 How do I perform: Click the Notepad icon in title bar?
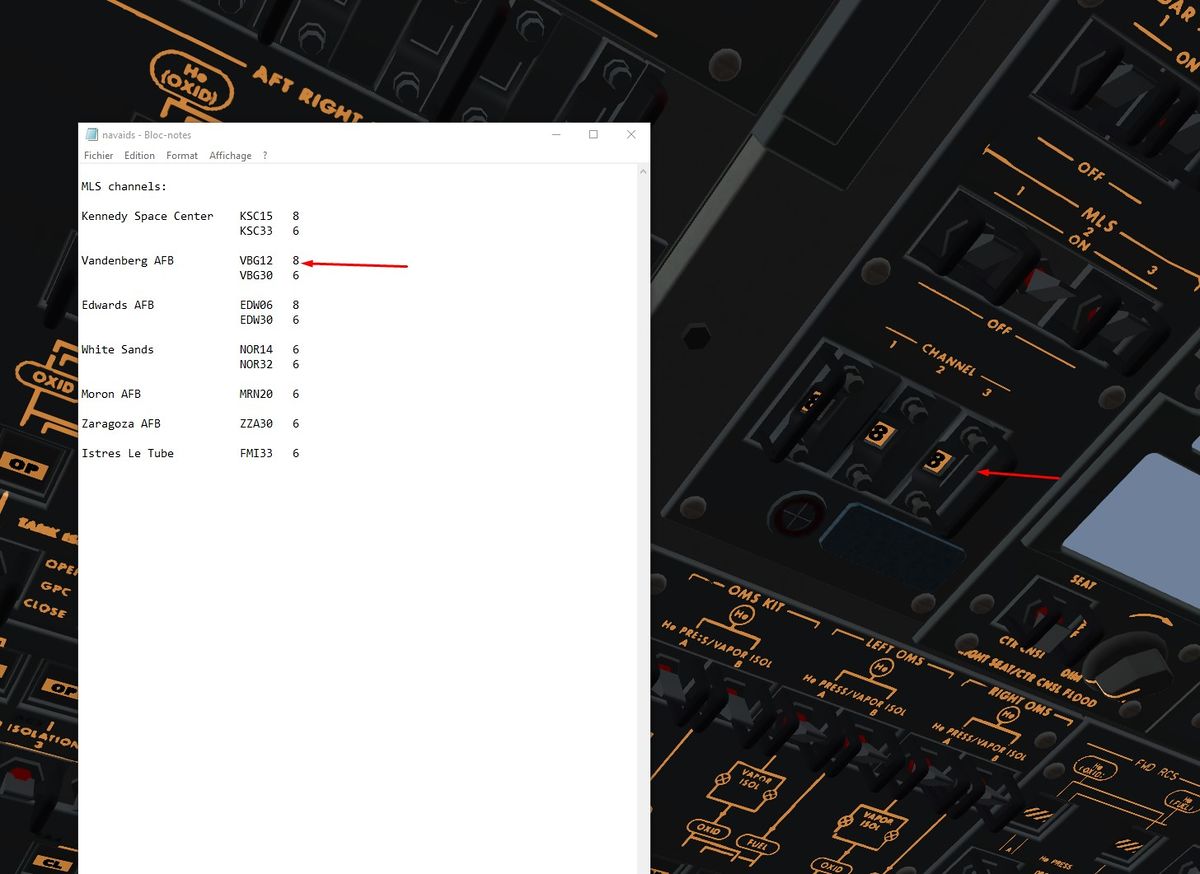tap(92, 135)
